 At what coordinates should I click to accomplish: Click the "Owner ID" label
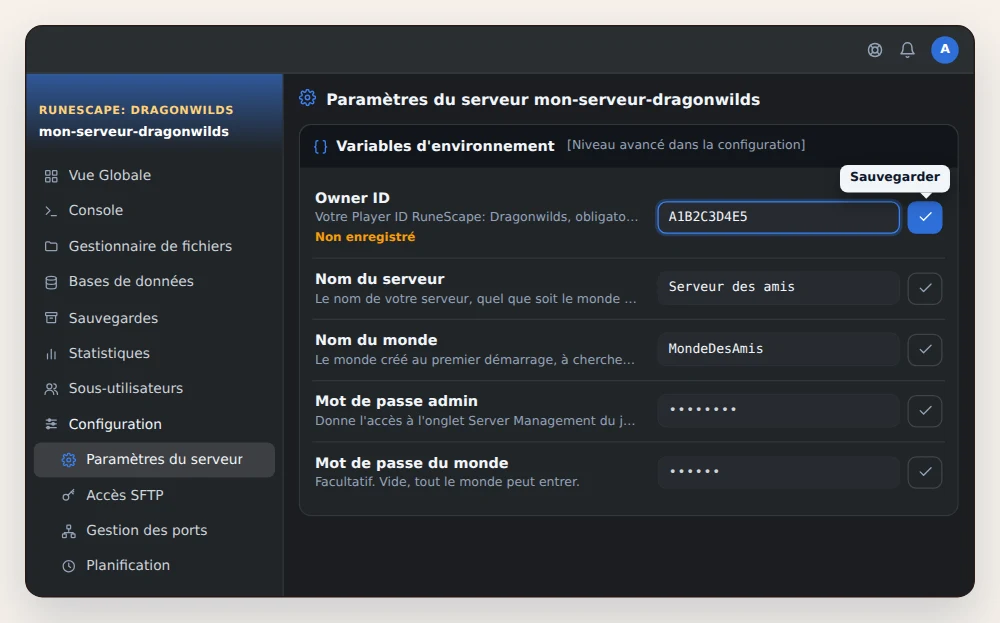pyautogui.click(x=352, y=198)
